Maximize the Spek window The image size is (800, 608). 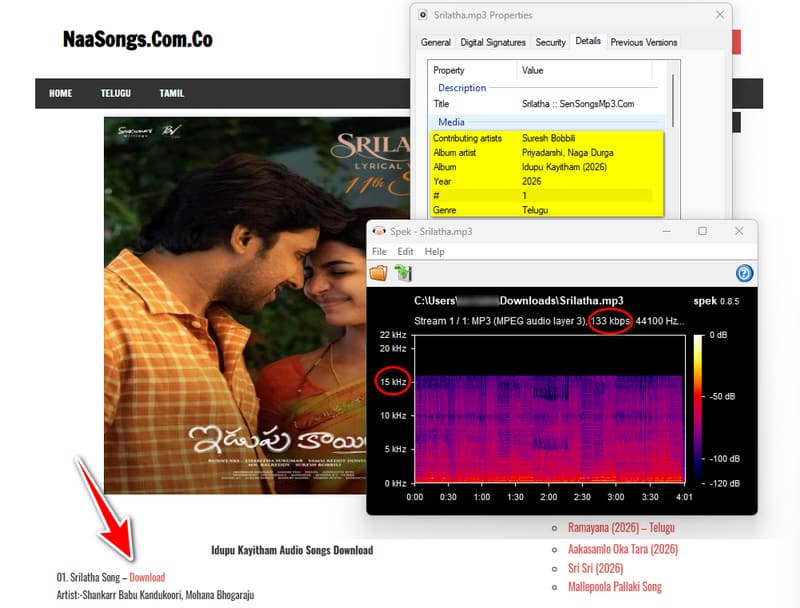[x=703, y=231]
